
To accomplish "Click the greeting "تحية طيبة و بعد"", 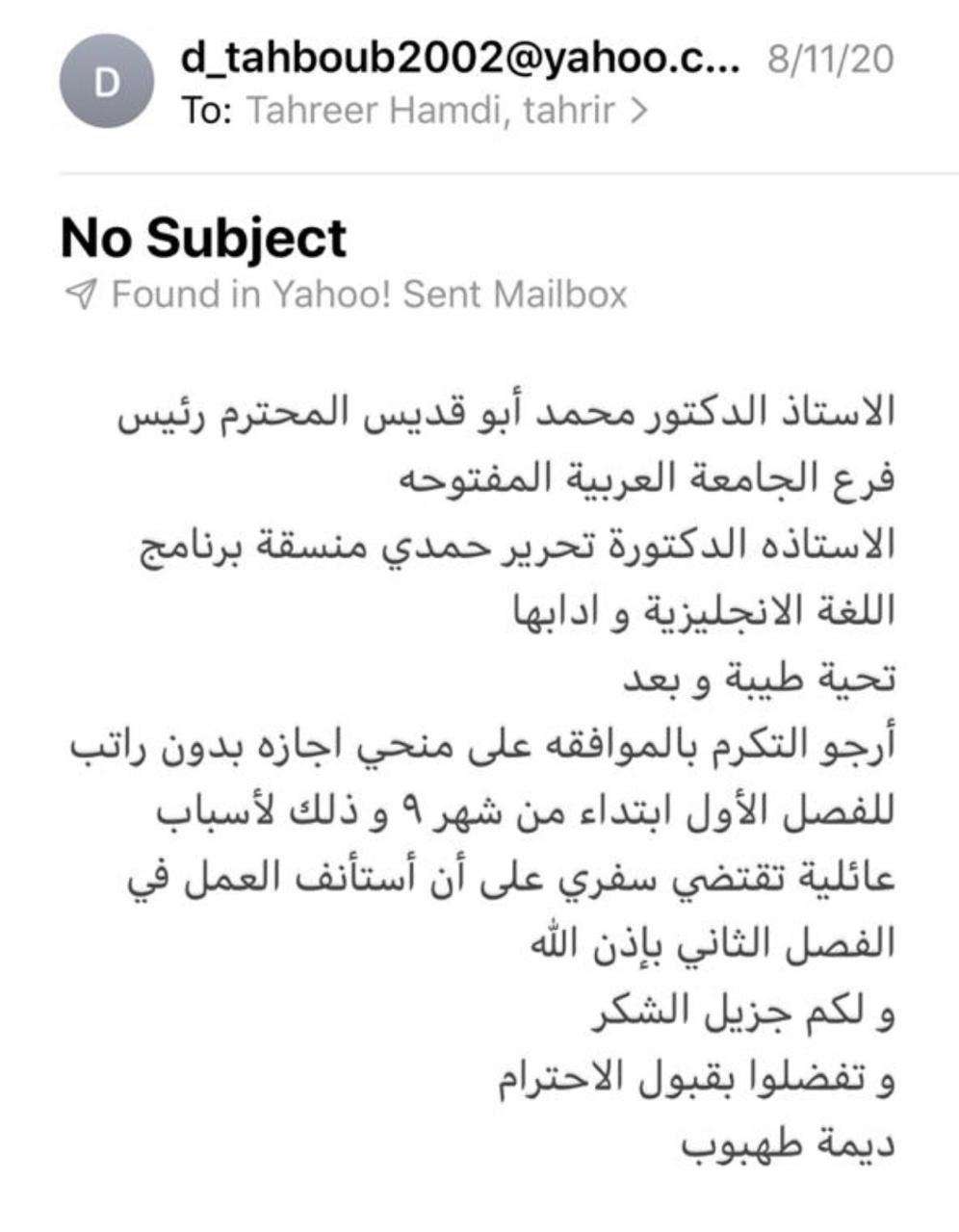I will (760, 680).
